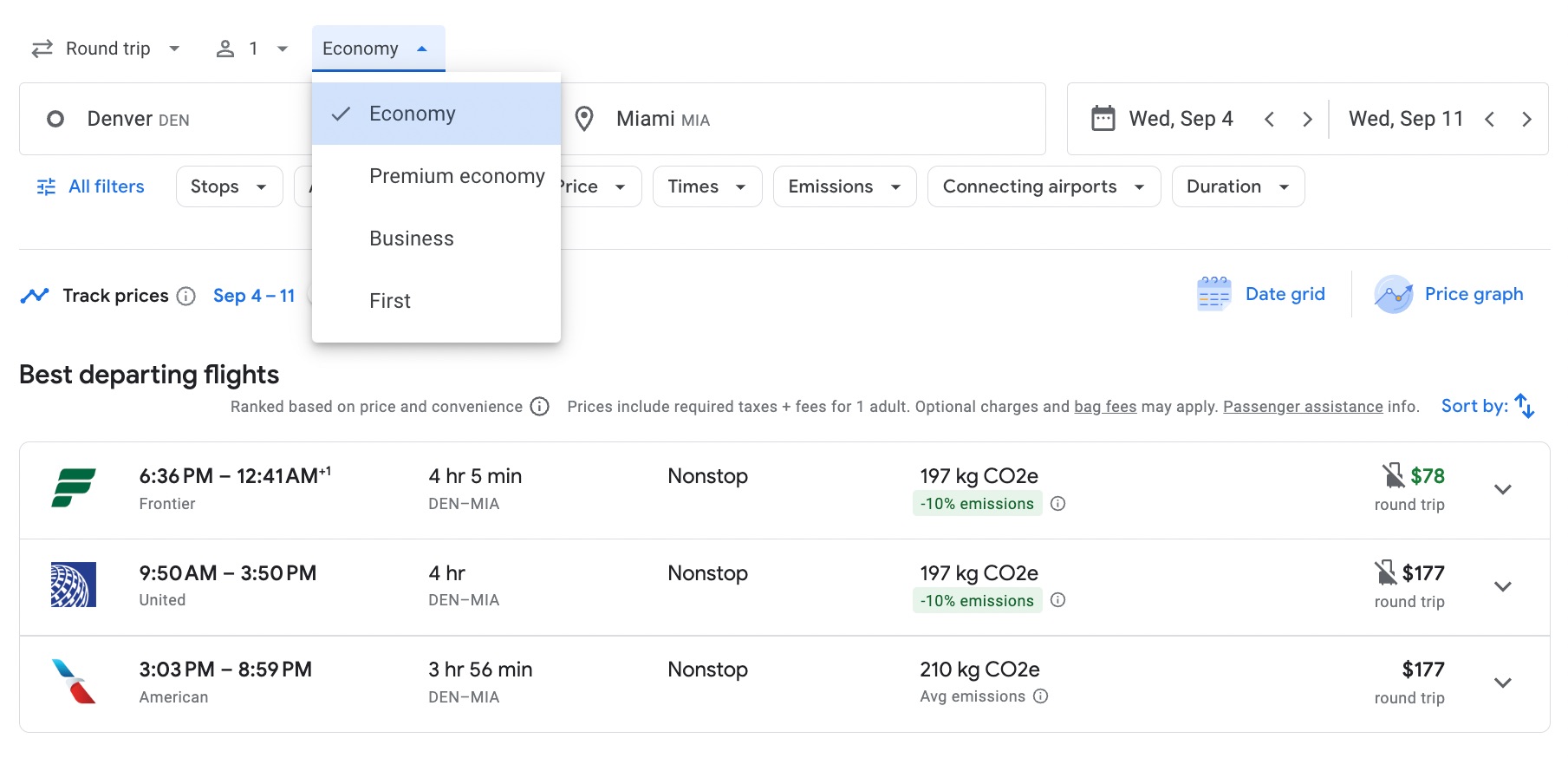Open the Times filter dropdown
The height and width of the screenshot is (758, 1568).
(707, 186)
